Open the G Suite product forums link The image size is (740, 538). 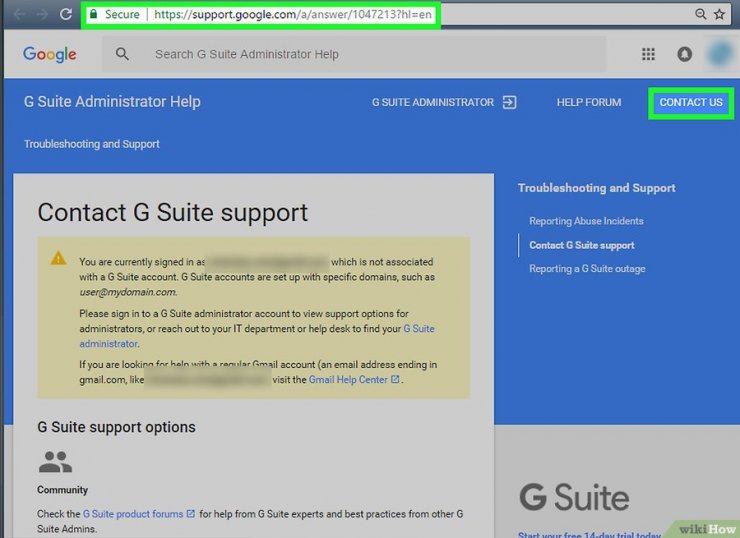(x=133, y=513)
